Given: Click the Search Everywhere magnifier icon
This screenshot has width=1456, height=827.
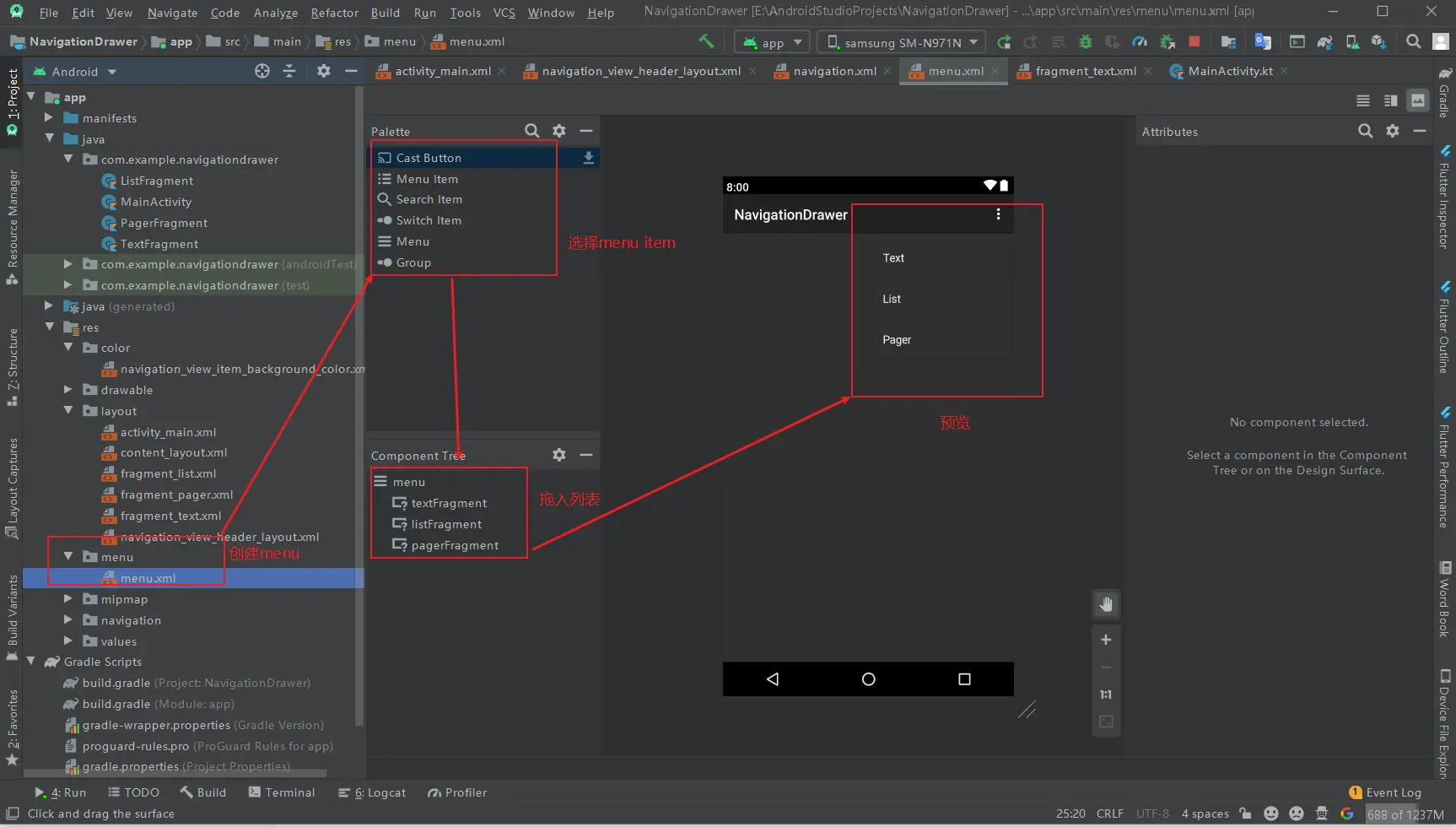Looking at the screenshot, I should click(x=1413, y=42).
